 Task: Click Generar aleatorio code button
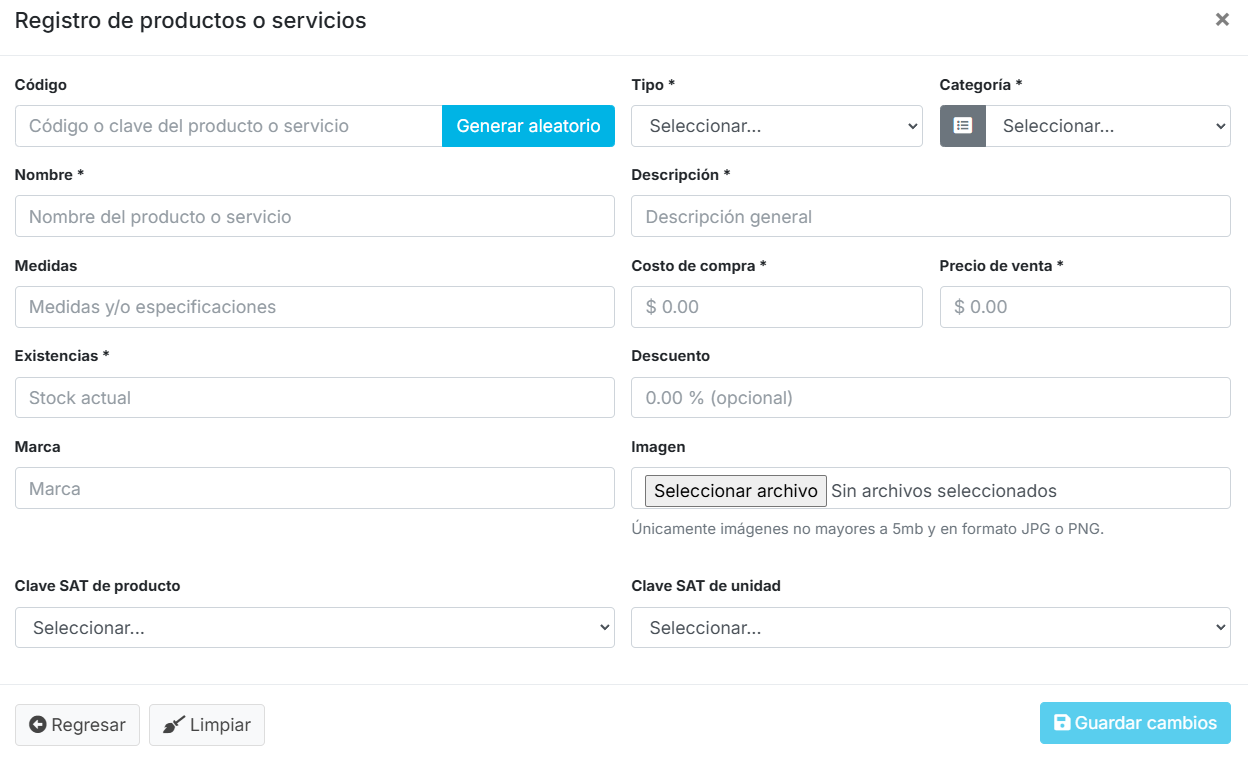528,126
